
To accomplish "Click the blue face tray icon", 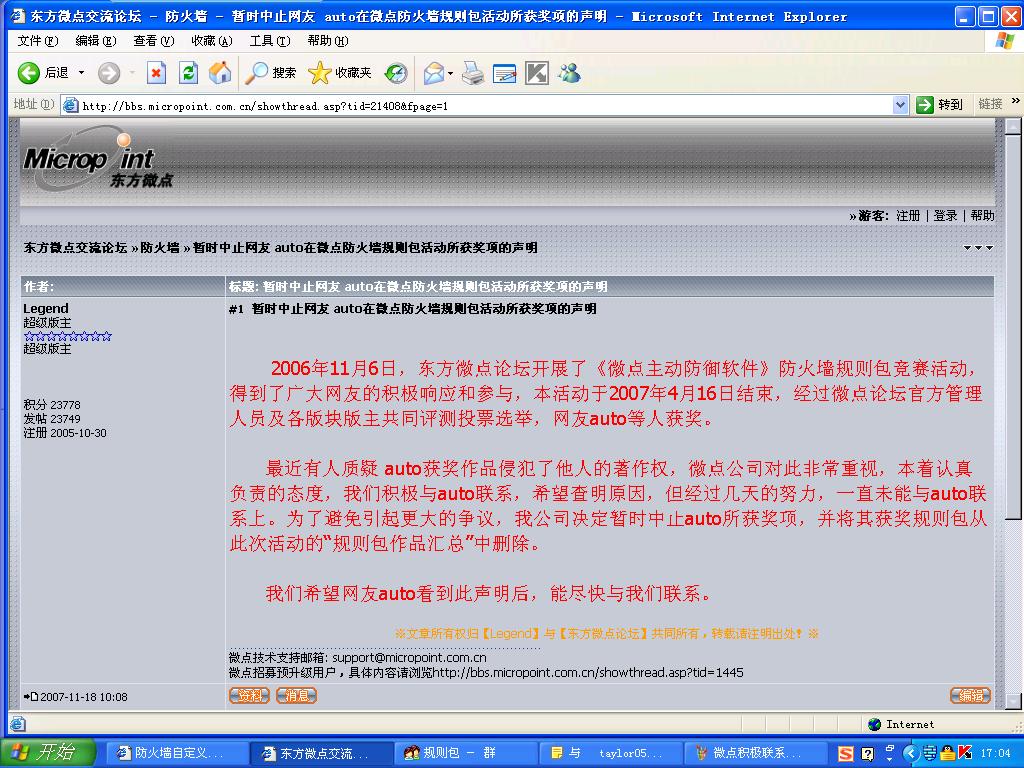I will coord(930,753).
